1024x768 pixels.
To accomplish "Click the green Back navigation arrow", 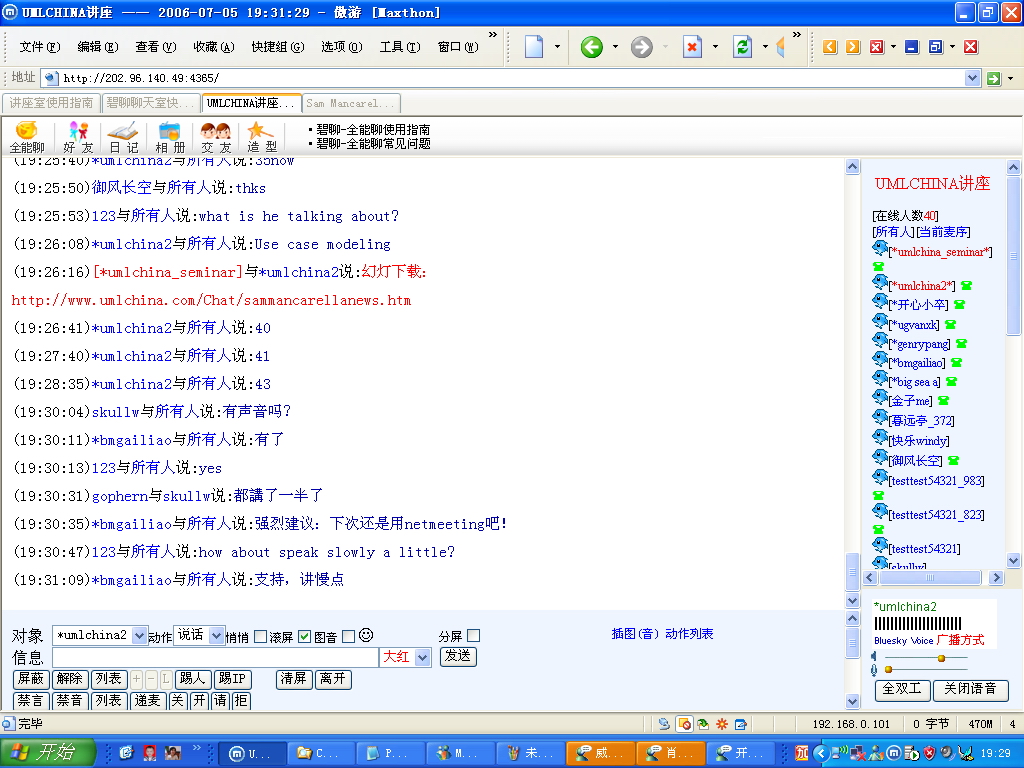I will point(592,47).
